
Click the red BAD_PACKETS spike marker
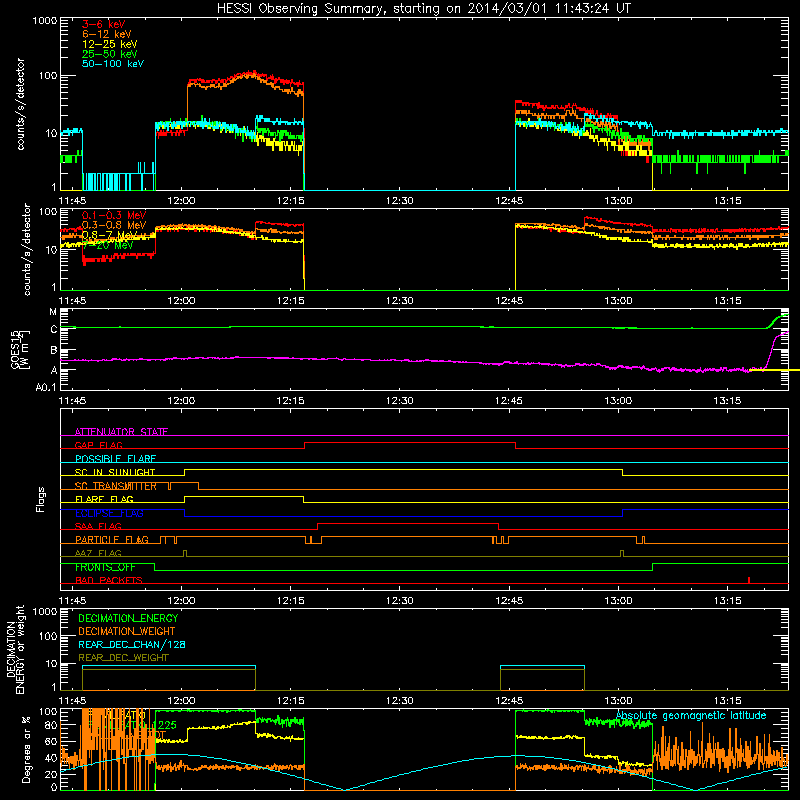[748, 580]
